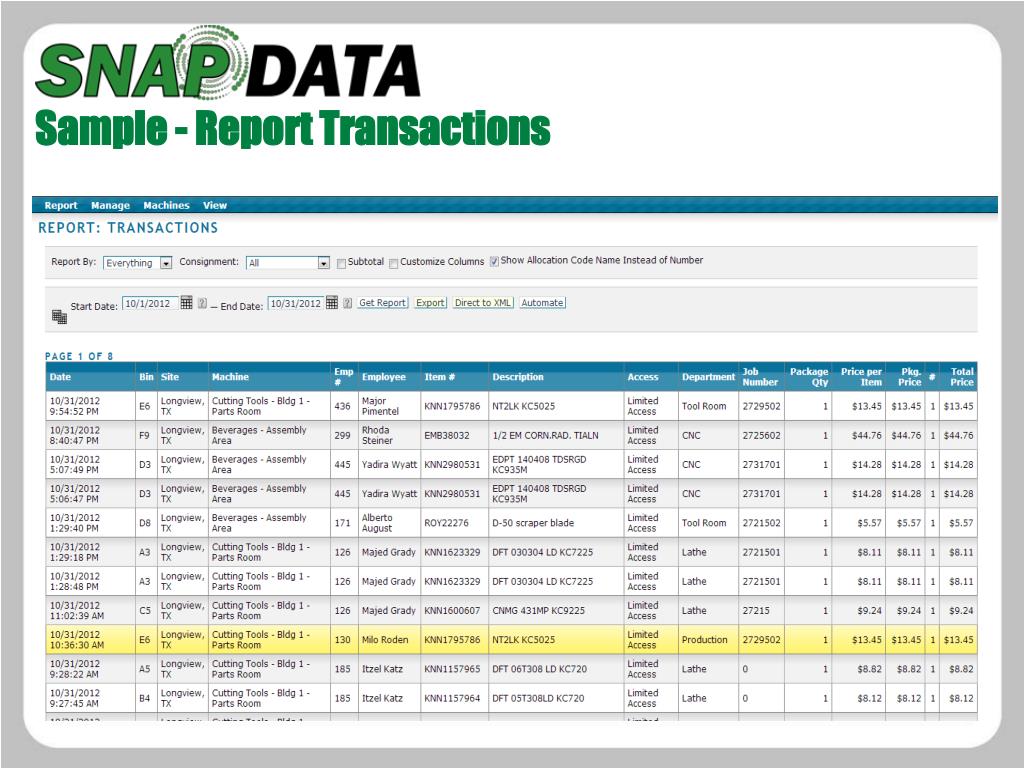Open the End Date calendar picker icon
Screen dimensions: 1024x768
point(332,302)
